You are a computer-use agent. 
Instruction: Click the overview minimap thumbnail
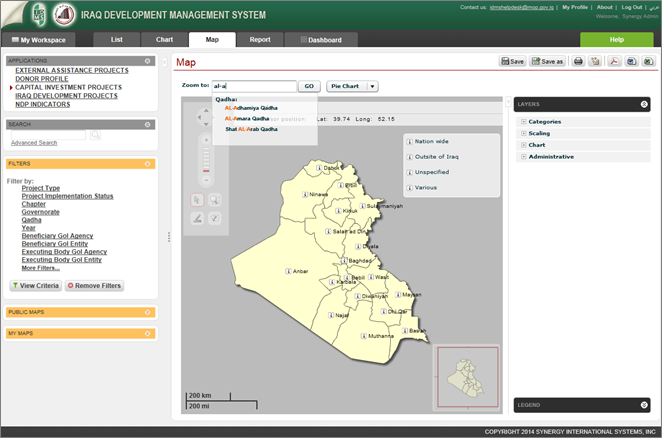click(468, 377)
